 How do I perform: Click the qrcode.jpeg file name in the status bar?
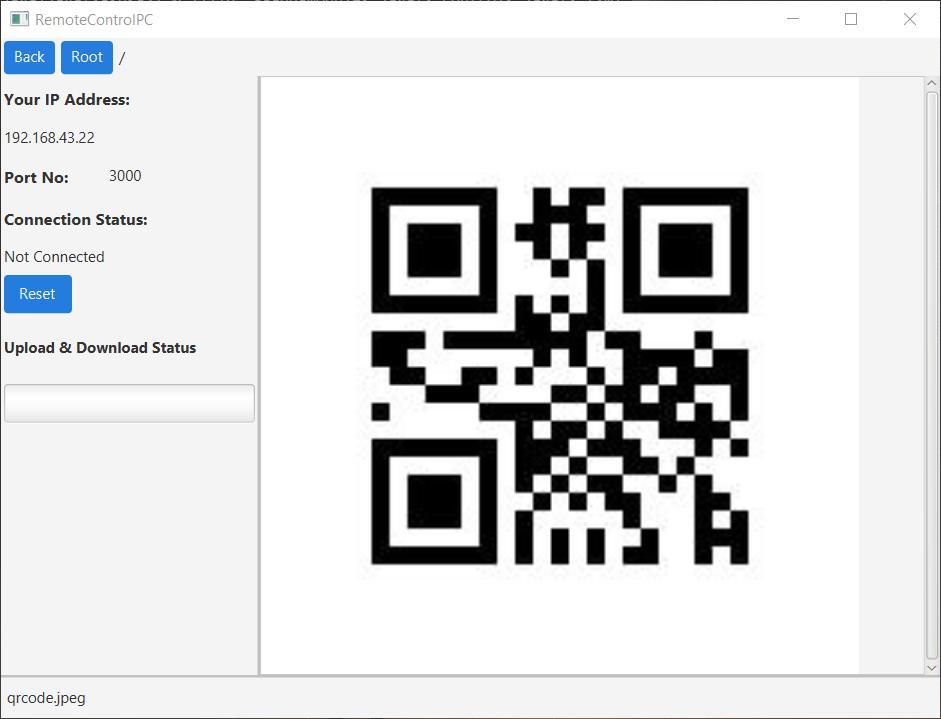46,698
